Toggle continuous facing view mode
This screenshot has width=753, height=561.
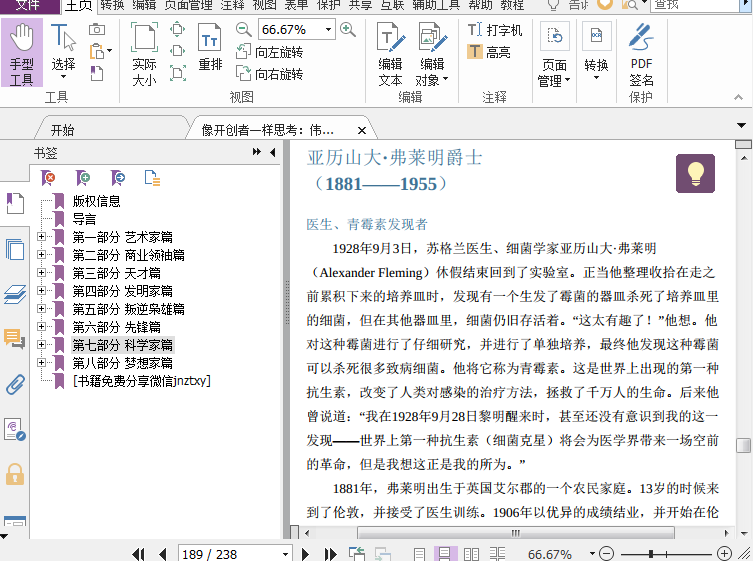click(497, 554)
